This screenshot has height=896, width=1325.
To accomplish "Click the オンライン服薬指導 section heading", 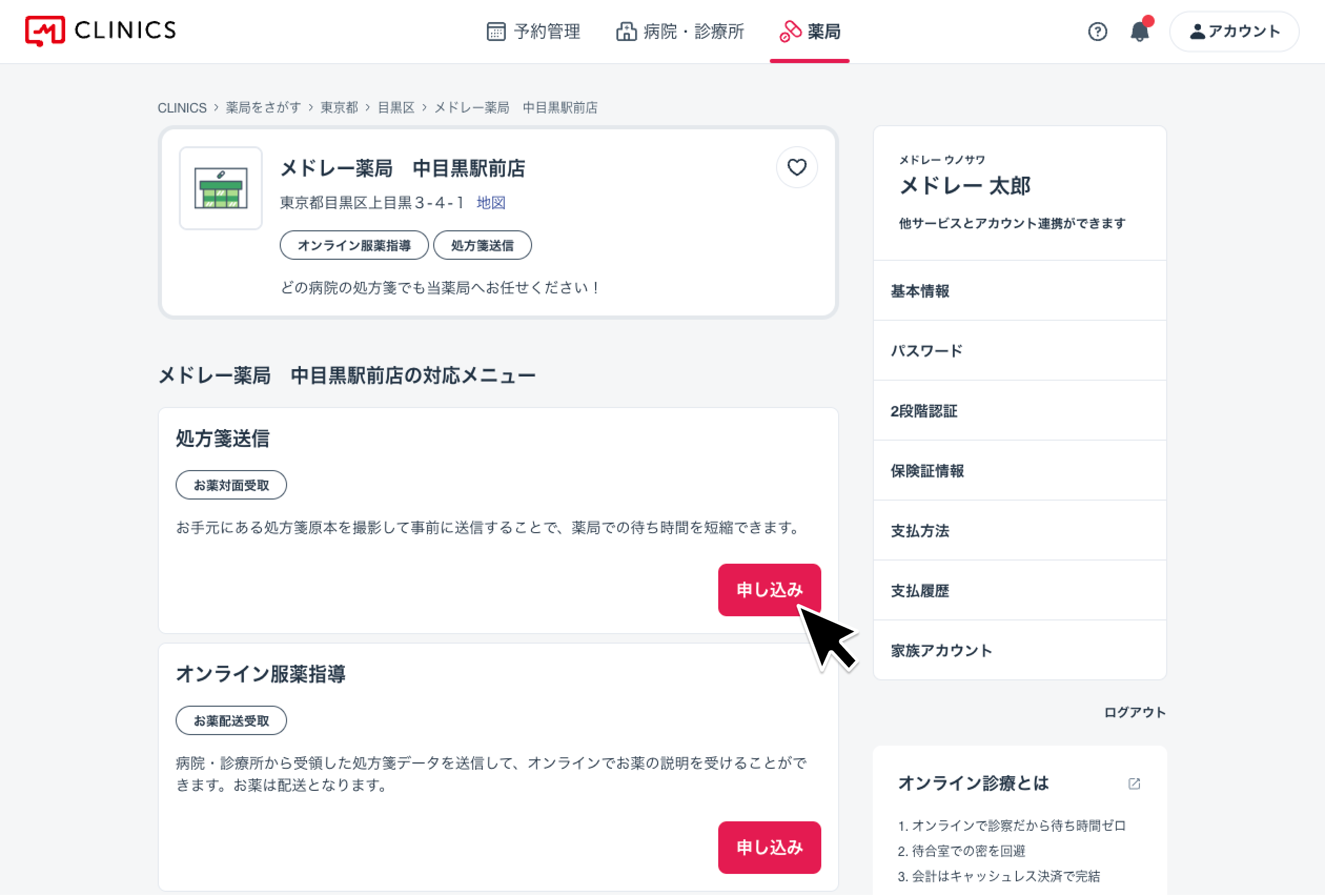I will coord(261,674).
